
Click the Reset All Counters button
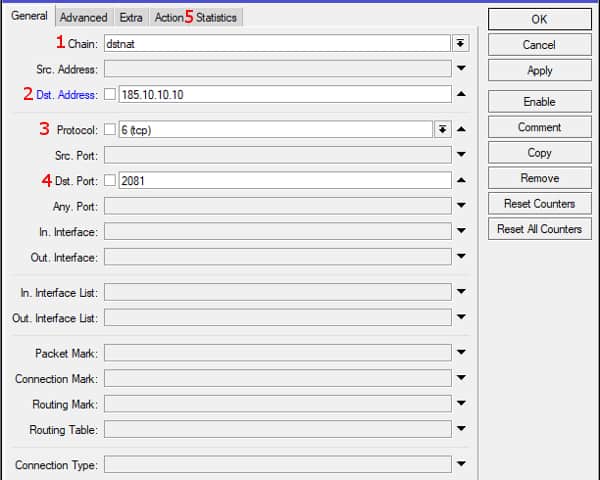(x=540, y=229)
